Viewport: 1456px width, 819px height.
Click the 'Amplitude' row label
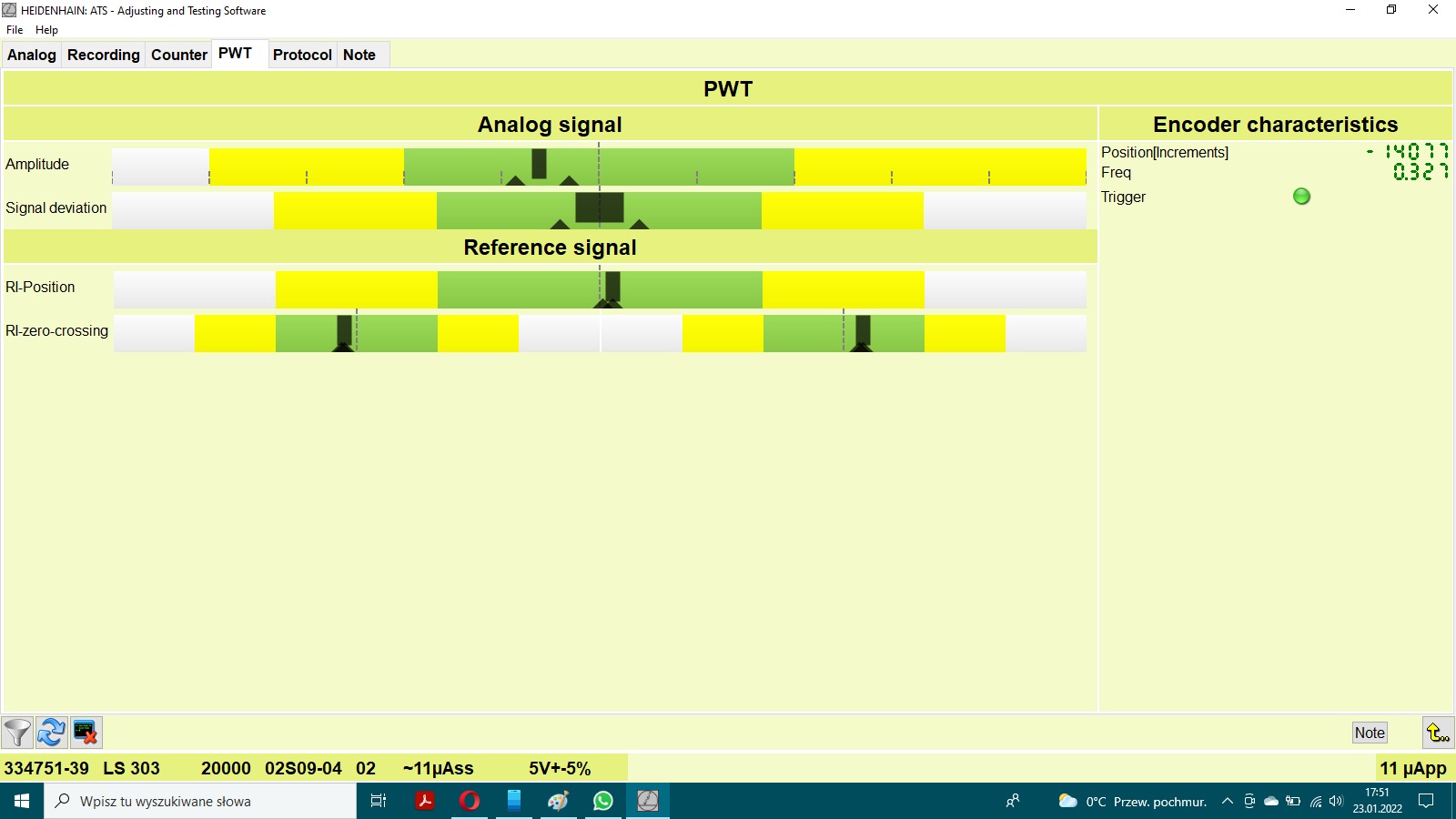[x=37, y=164]
